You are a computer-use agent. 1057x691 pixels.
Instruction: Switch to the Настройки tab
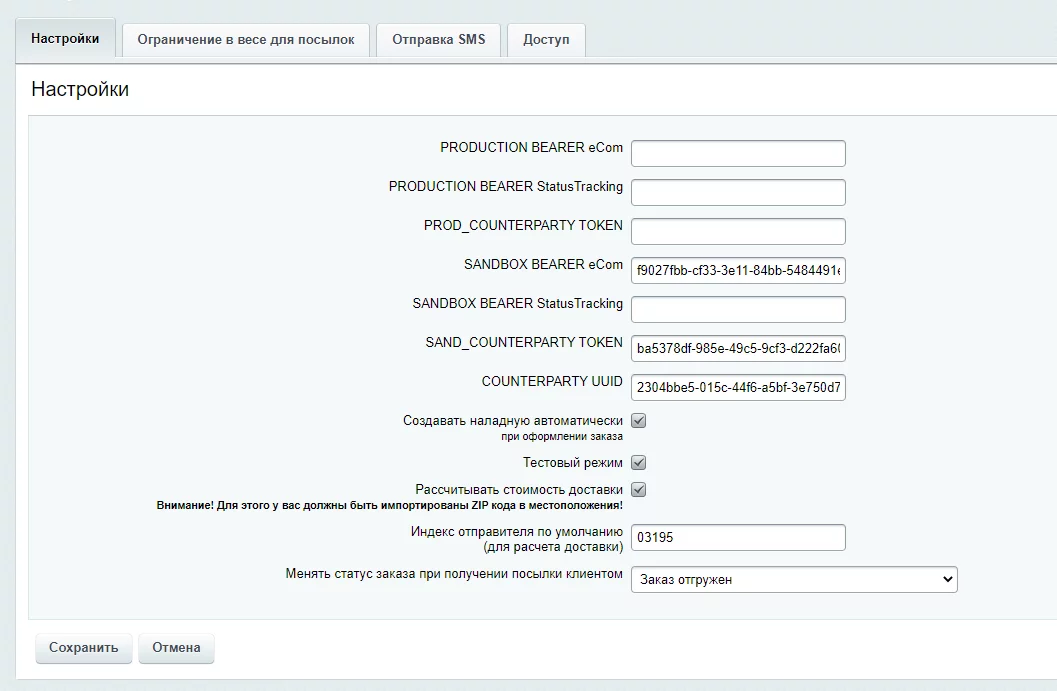pos(65,39)
